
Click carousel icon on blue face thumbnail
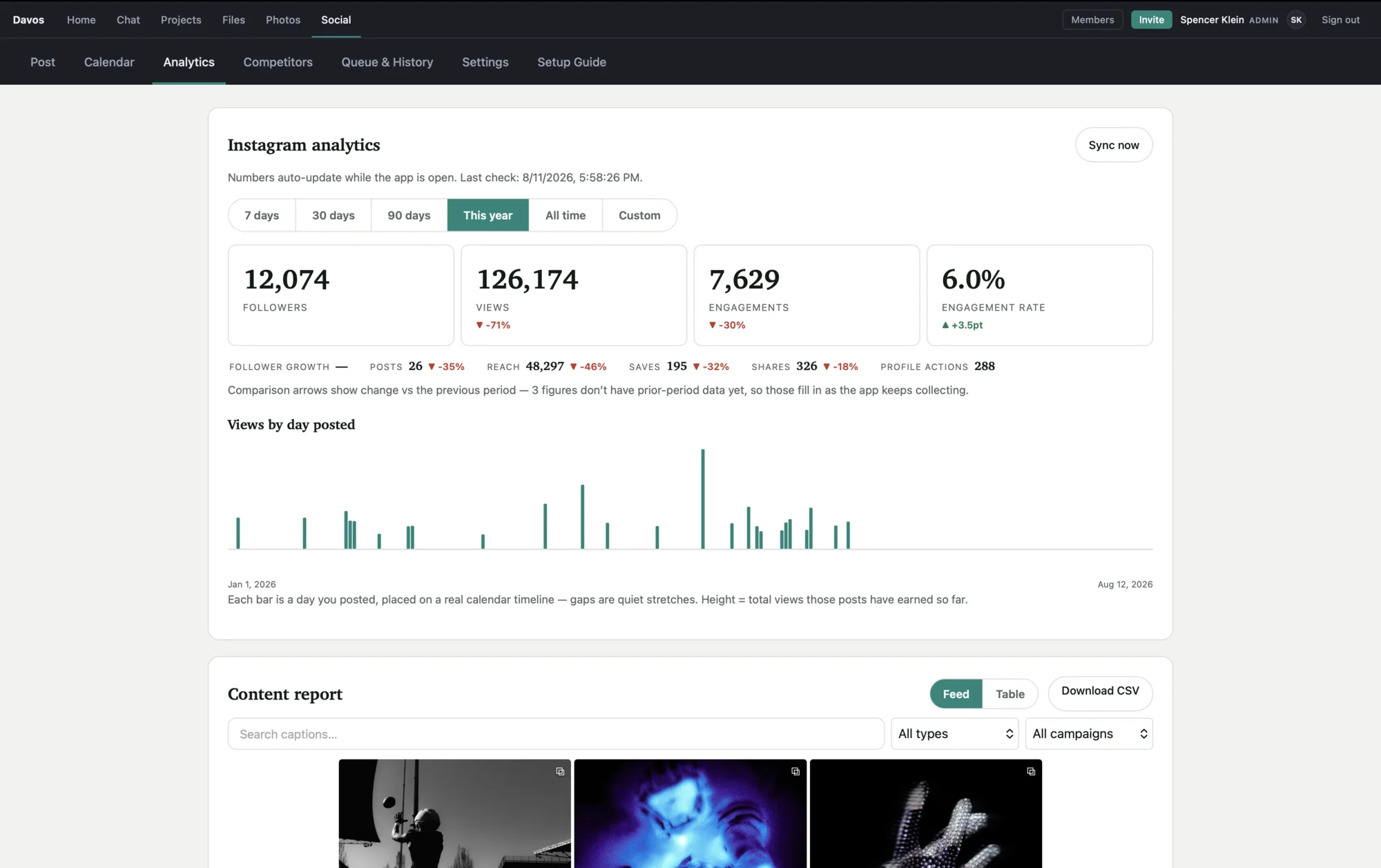pyautogui.click(x=795, y=771)
